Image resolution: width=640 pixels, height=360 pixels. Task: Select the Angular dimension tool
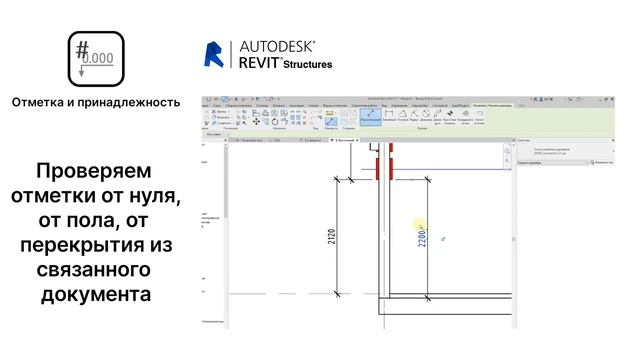point(403,116)
